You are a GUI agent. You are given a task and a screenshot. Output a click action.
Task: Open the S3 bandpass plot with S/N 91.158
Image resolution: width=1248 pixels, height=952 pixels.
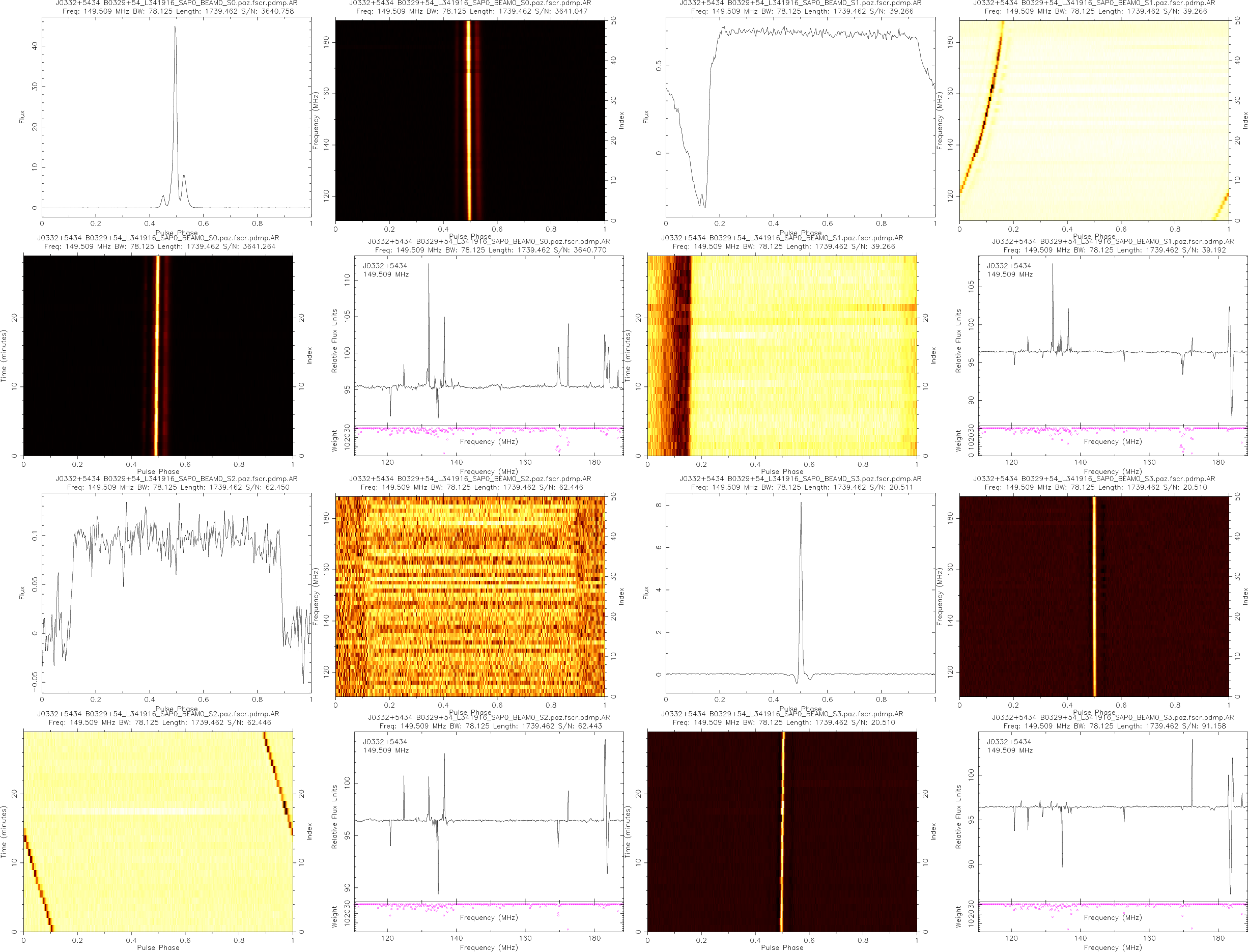(x=1113, y=816)
